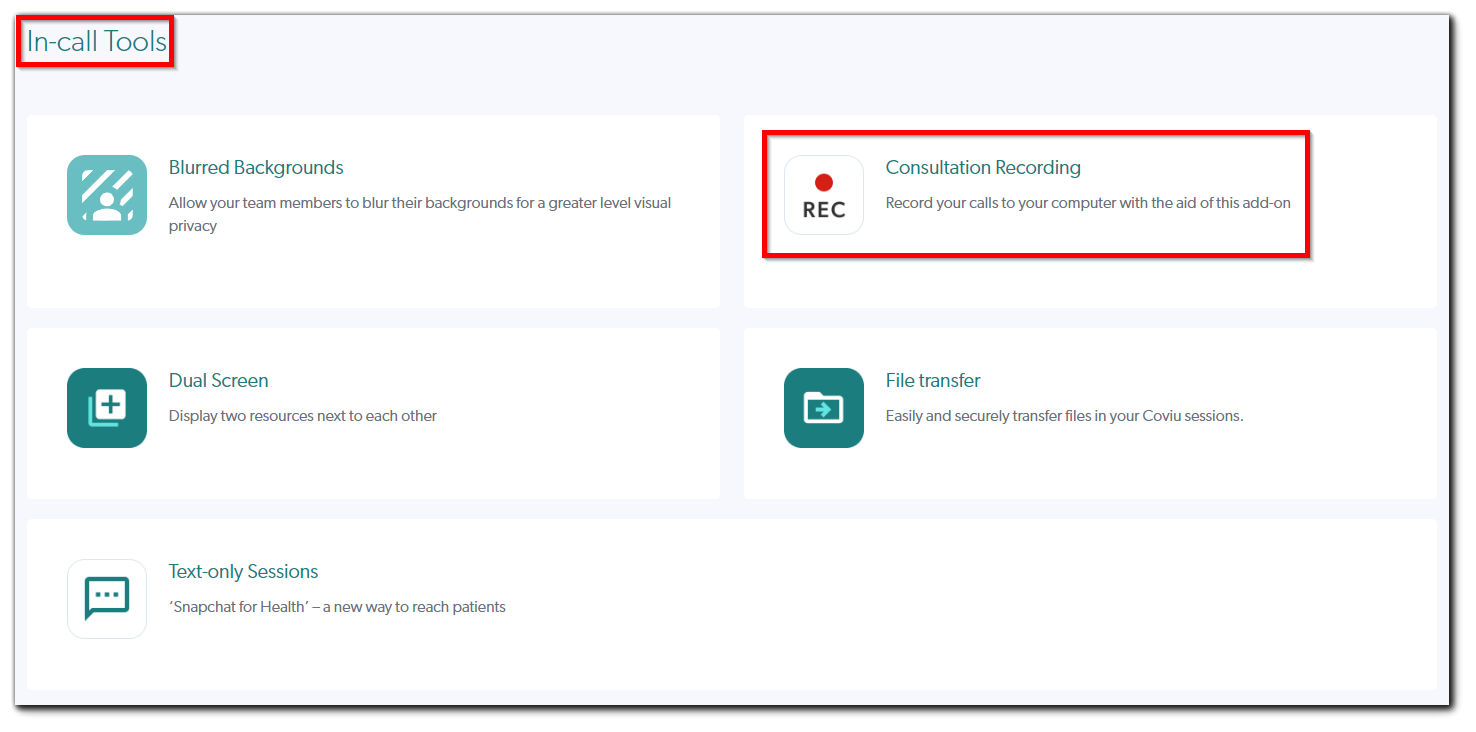Screen dimensions: 1476x732
Task: Click the recording add-on description text
Action: [x=1088, y=202]
